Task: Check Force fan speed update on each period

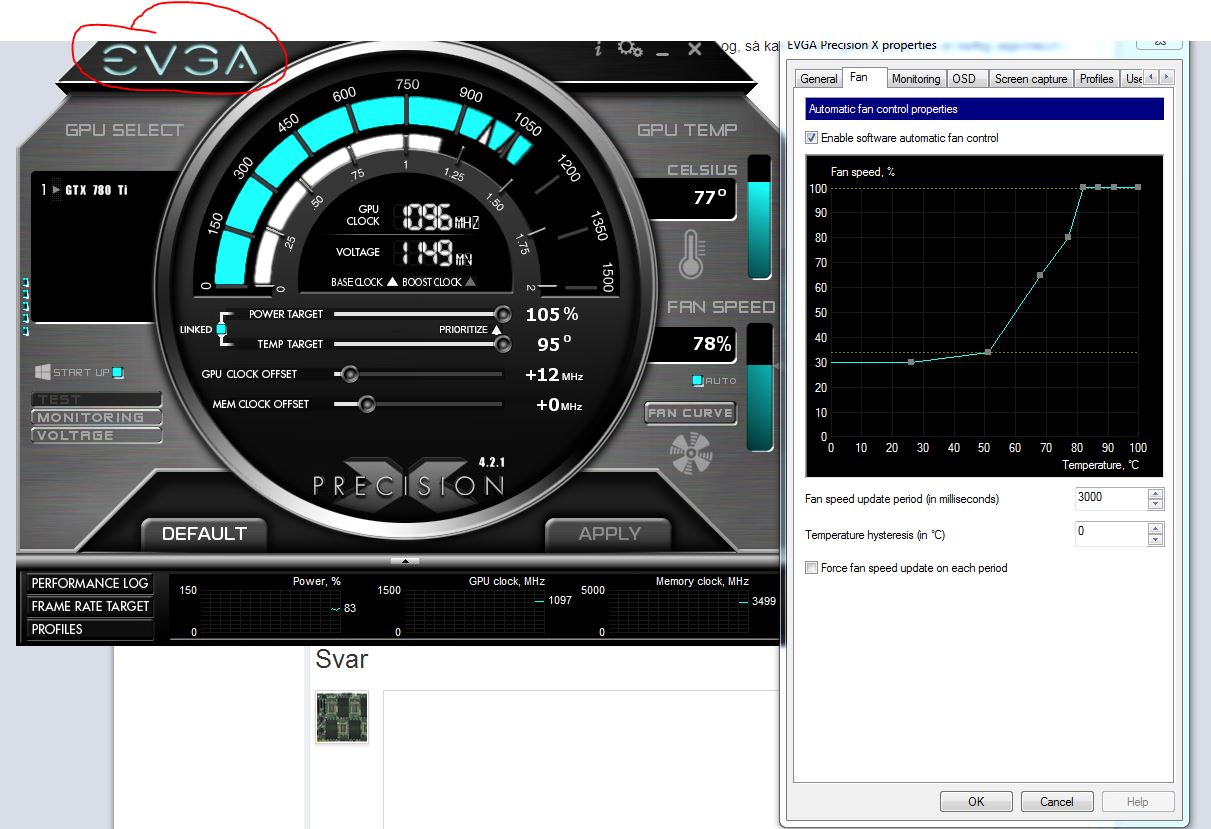Action: point(812,568)
